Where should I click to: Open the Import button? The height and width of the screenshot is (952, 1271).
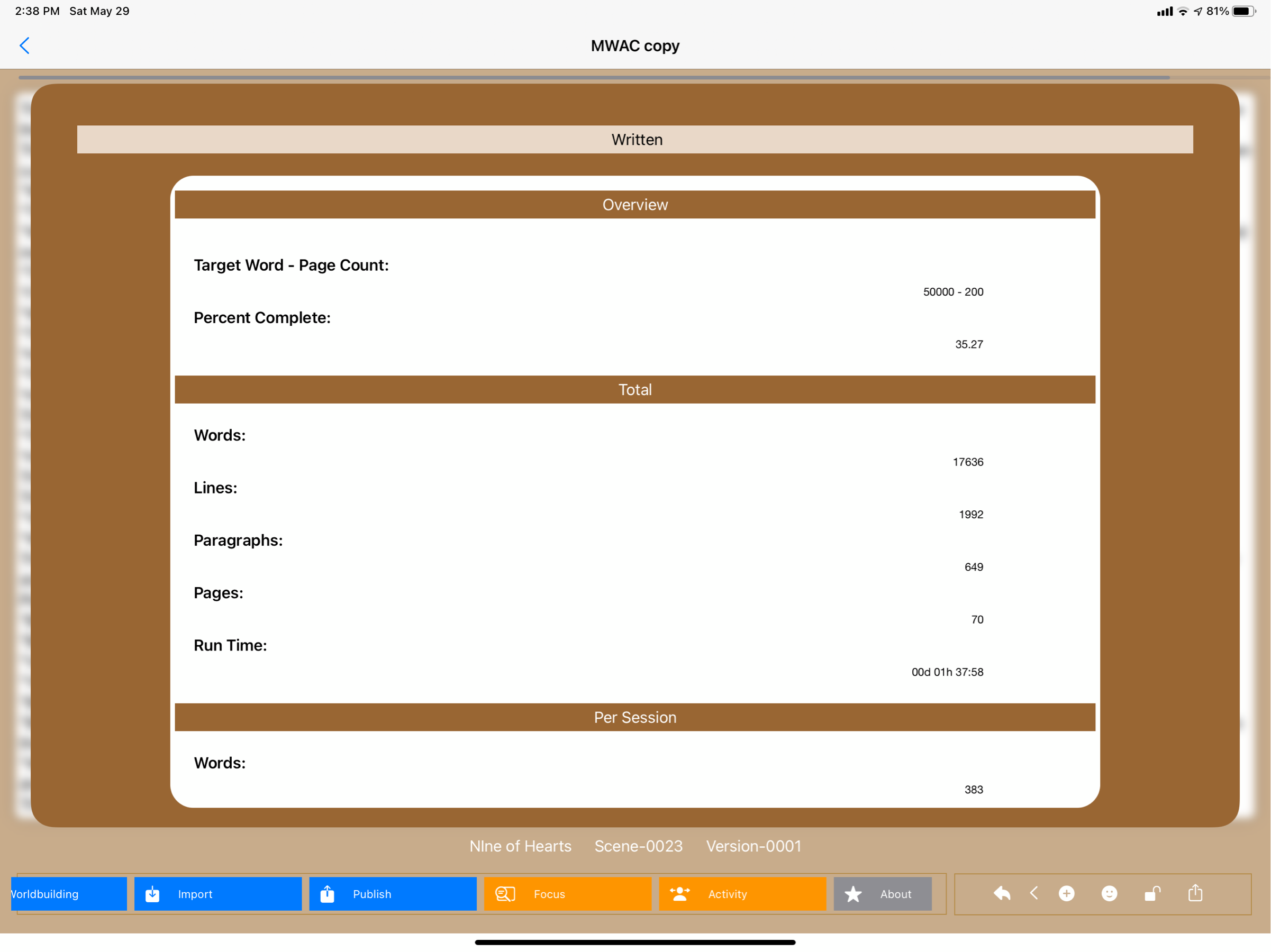pyautogui.click(x=218, y=893)
